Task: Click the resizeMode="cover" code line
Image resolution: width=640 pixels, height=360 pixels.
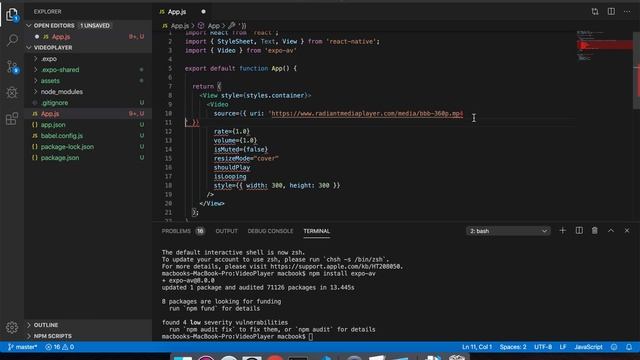Action: (x=246, y=158)
